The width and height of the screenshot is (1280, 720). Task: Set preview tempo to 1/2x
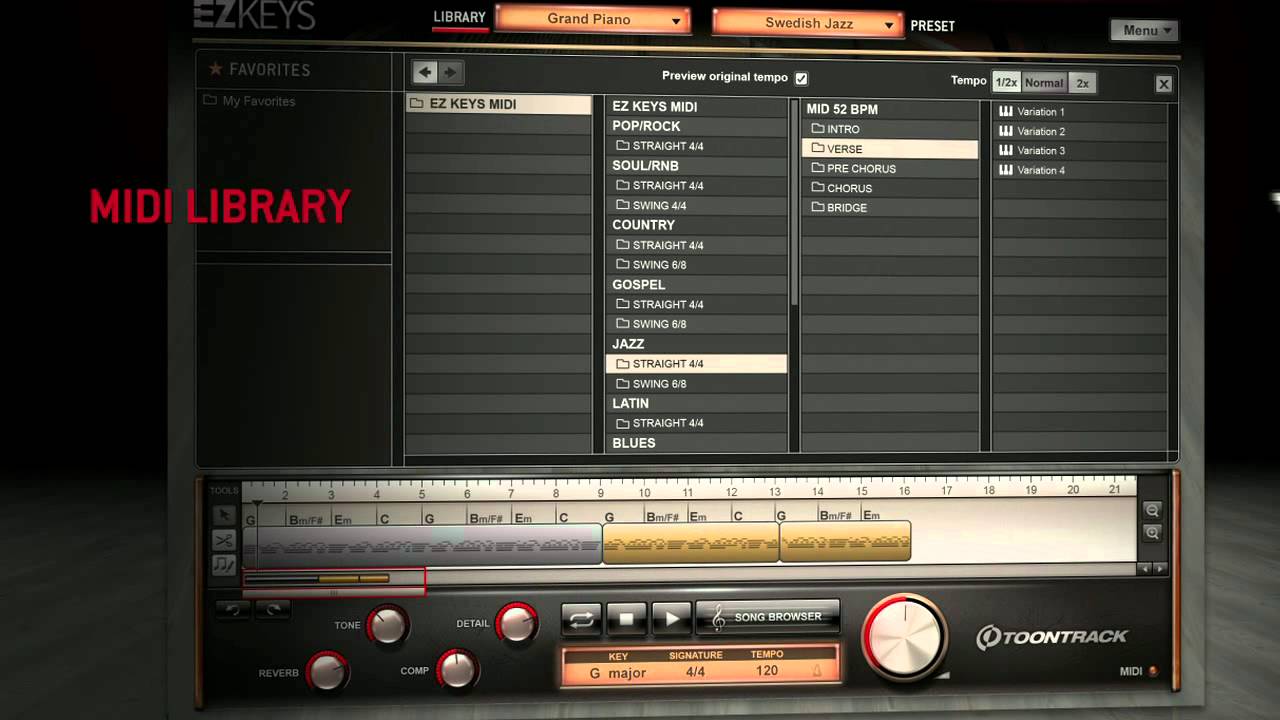tap(1006, 83)
